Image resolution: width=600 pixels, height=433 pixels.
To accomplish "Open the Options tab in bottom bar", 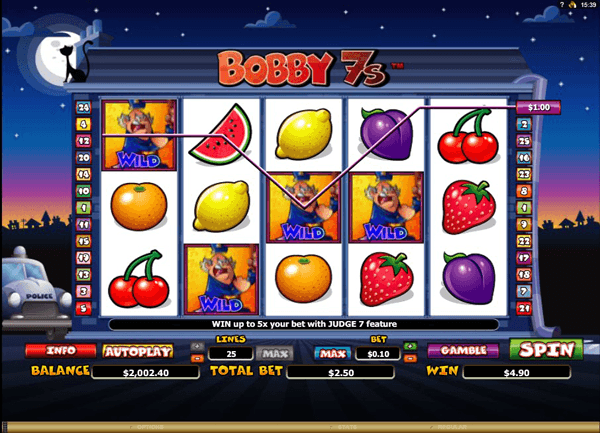I will pyautogui.click(x=150, y=427).
